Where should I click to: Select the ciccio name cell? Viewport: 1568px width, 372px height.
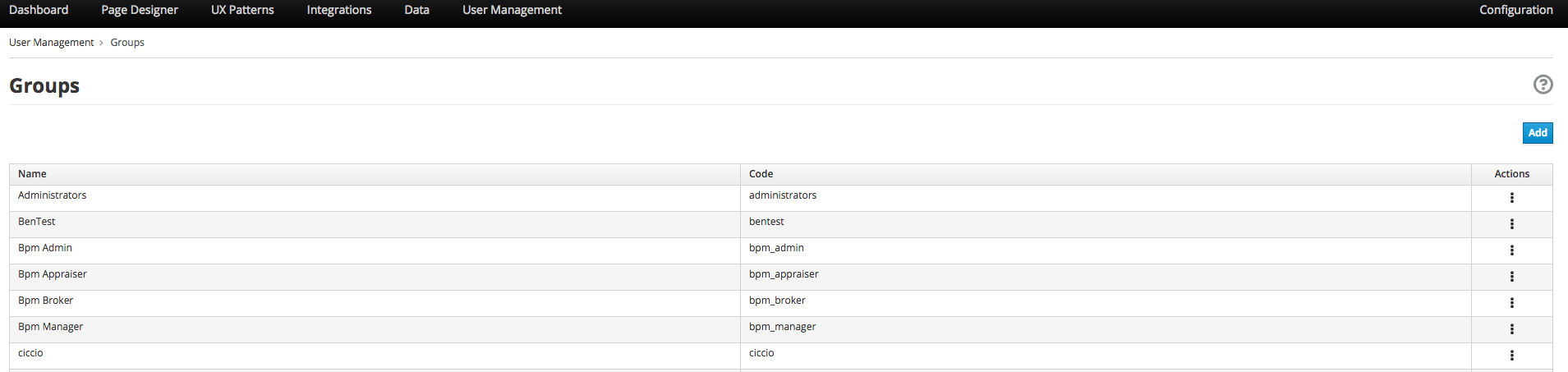click(x=375, y=356)
